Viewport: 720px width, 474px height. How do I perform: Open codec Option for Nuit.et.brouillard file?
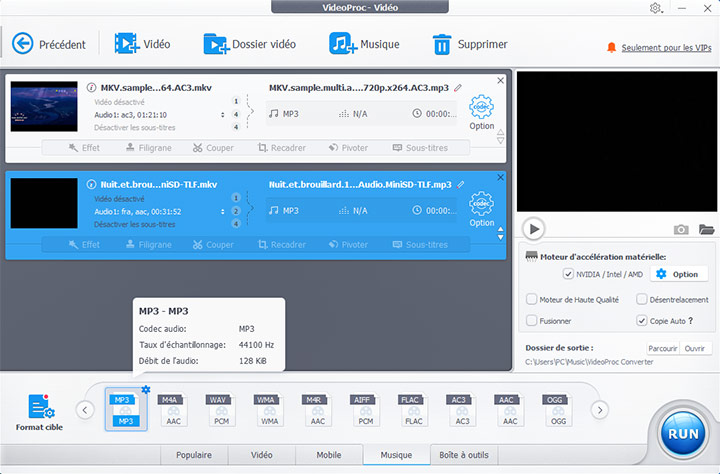481,209
